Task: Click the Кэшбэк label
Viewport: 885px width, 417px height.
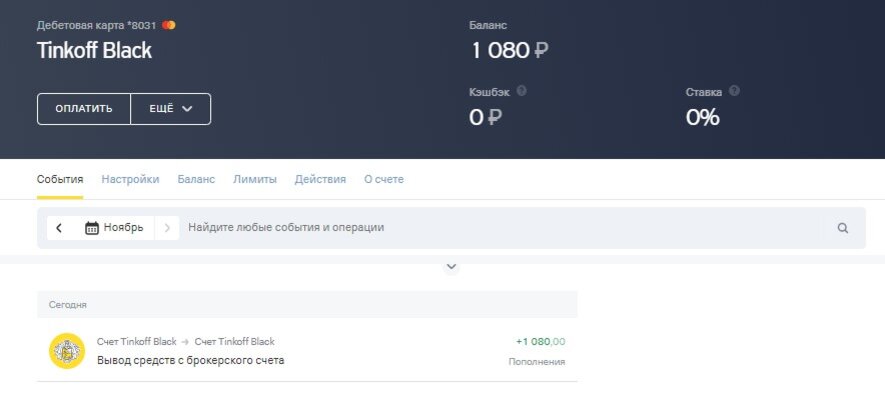Action: [x=489, y=92]
